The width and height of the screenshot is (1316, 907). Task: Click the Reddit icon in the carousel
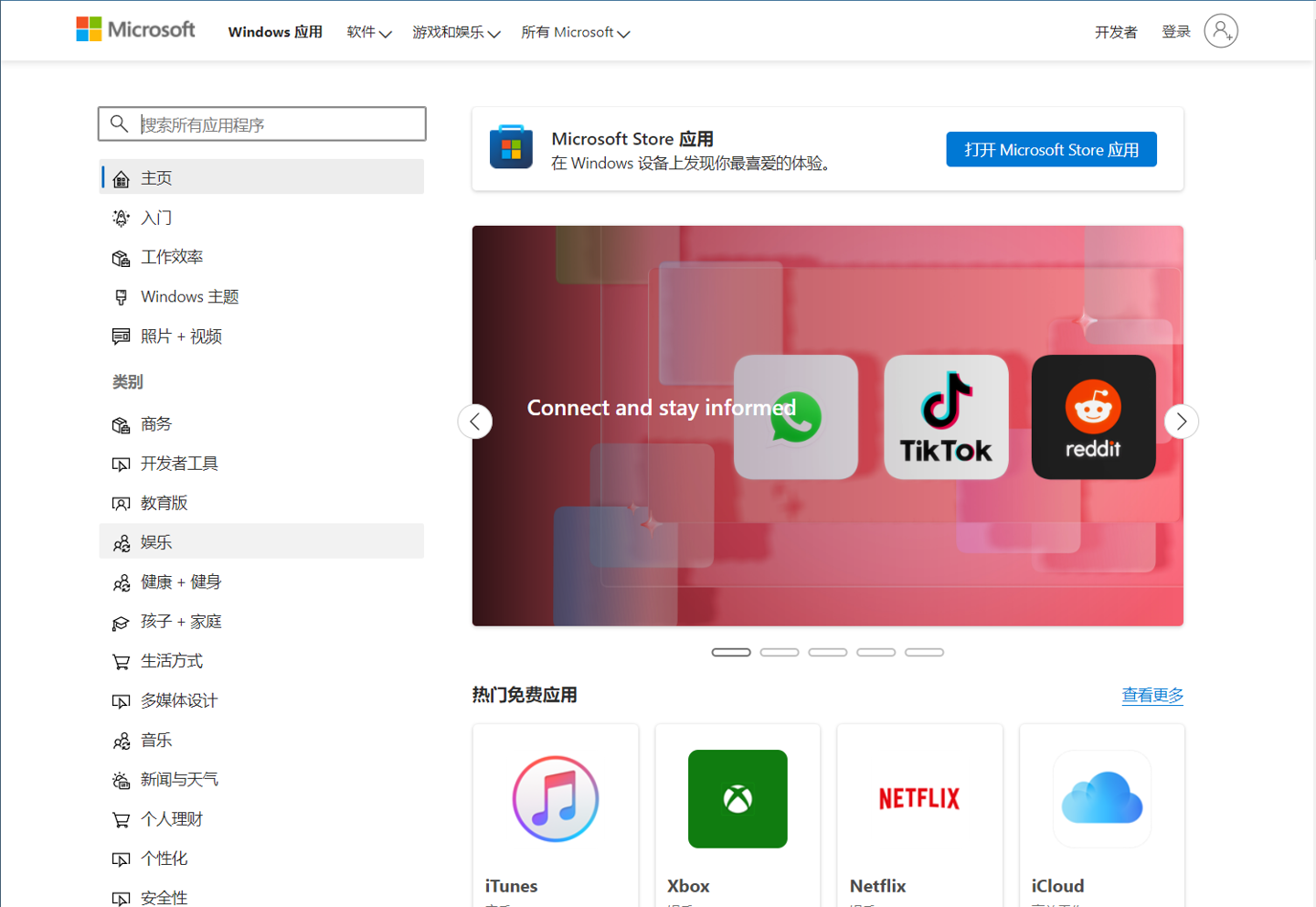coord(1093,417)
